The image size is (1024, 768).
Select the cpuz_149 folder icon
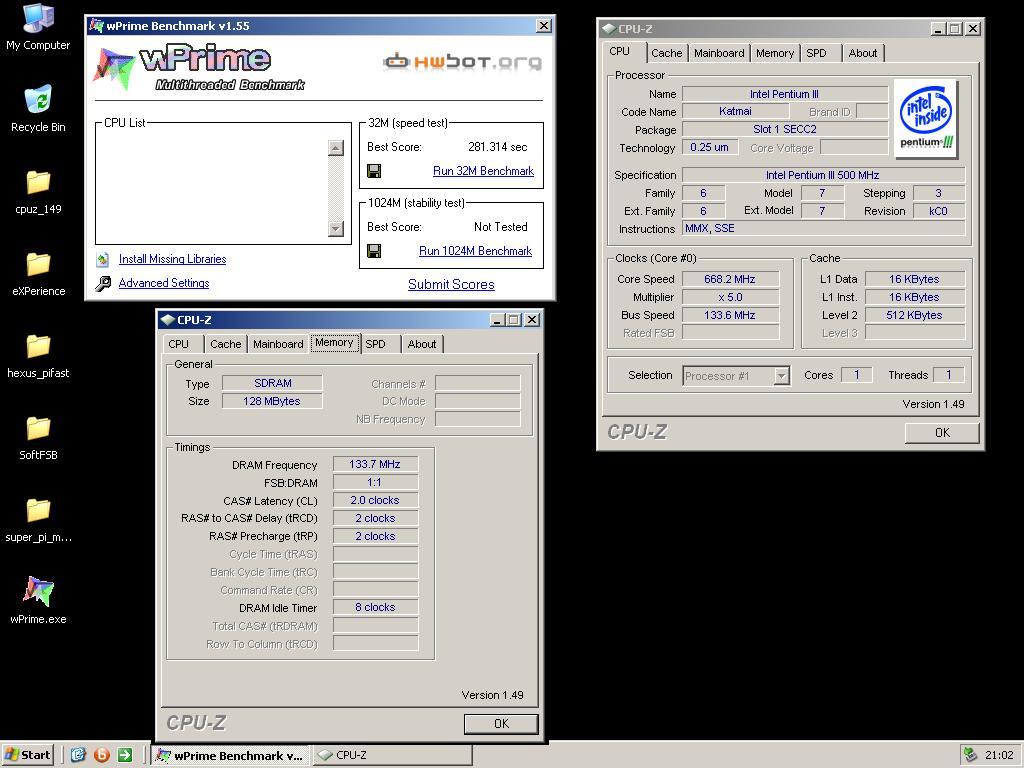(x=38, y=182)
